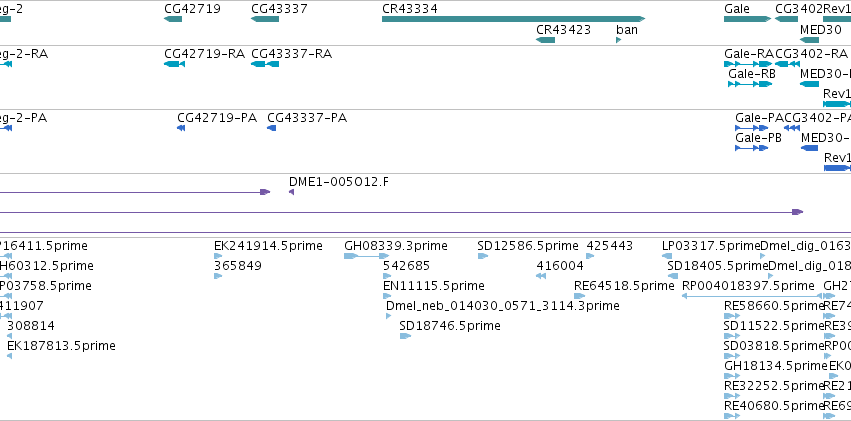851x421 pixels.
Task: Click the Gale-PA protein feature
Action: pos(752,128)
